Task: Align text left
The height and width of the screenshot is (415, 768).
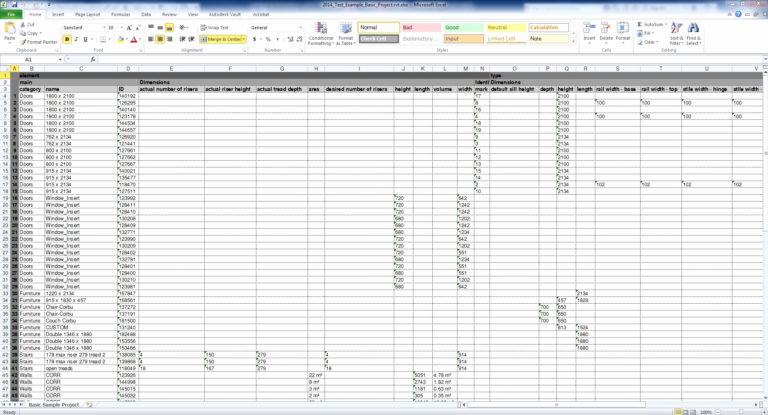Action: (x=151, y=39)
